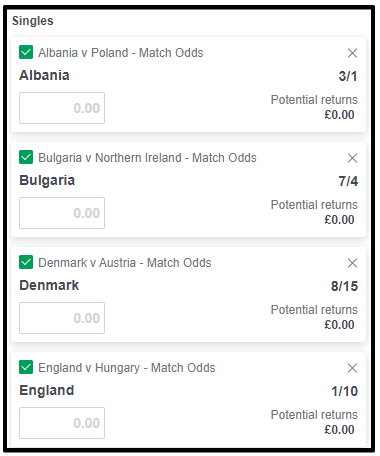Screen dimensions: 380x456
Task: Click the Albania v Poland match title
Action: (x=121, y=53)
